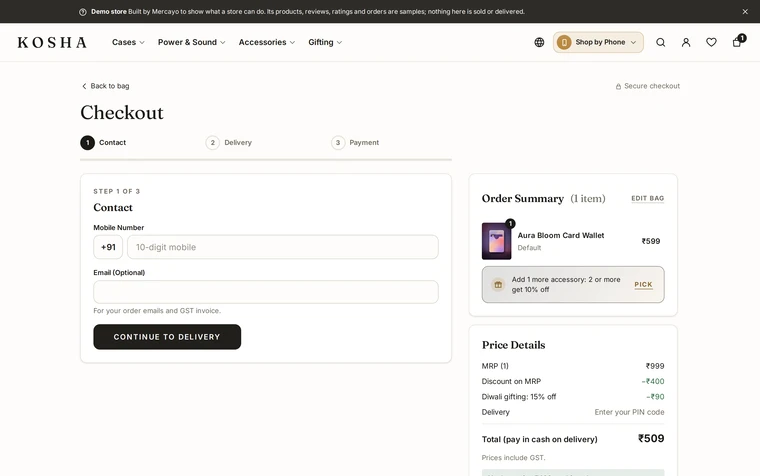Viewport: 760px width, 476px height.
Task: Click Pick in the accessory offer
Action: 643,285
